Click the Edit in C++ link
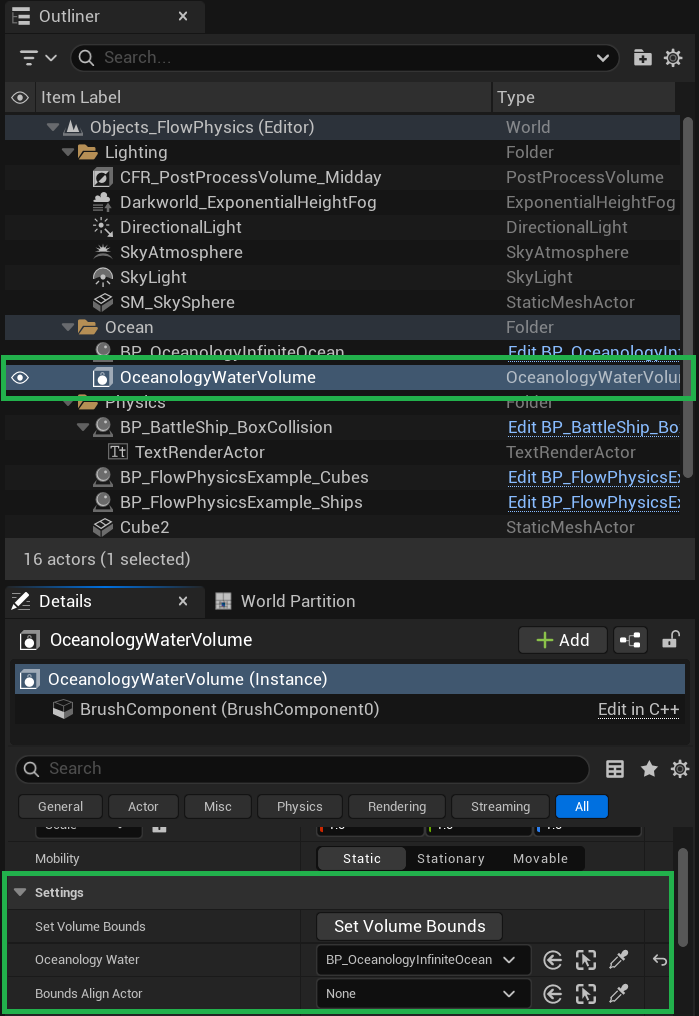This screenshot has width=699, height=1016. pyautogui.click(x=639, y=709)
